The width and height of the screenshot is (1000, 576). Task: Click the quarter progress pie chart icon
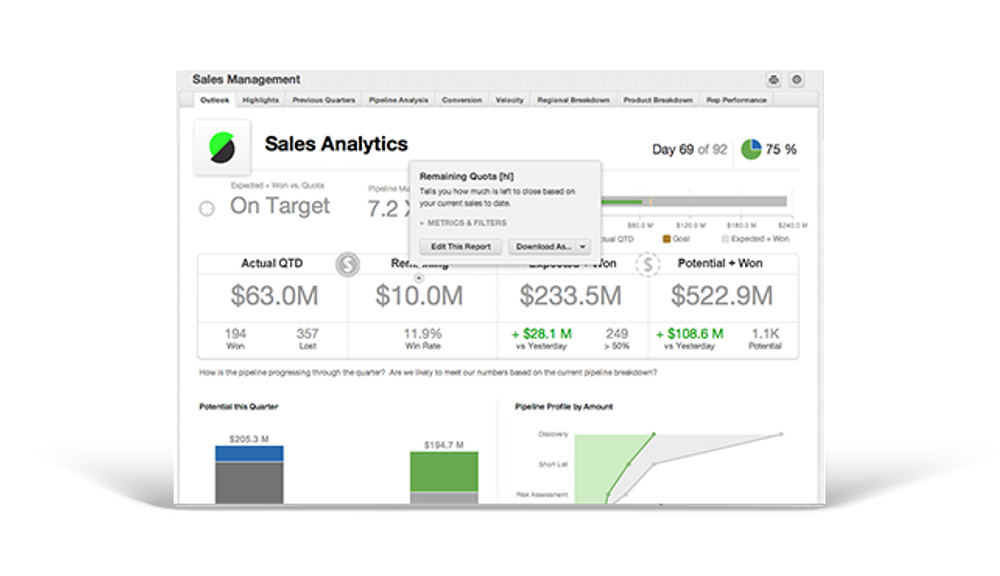point(751,149)
